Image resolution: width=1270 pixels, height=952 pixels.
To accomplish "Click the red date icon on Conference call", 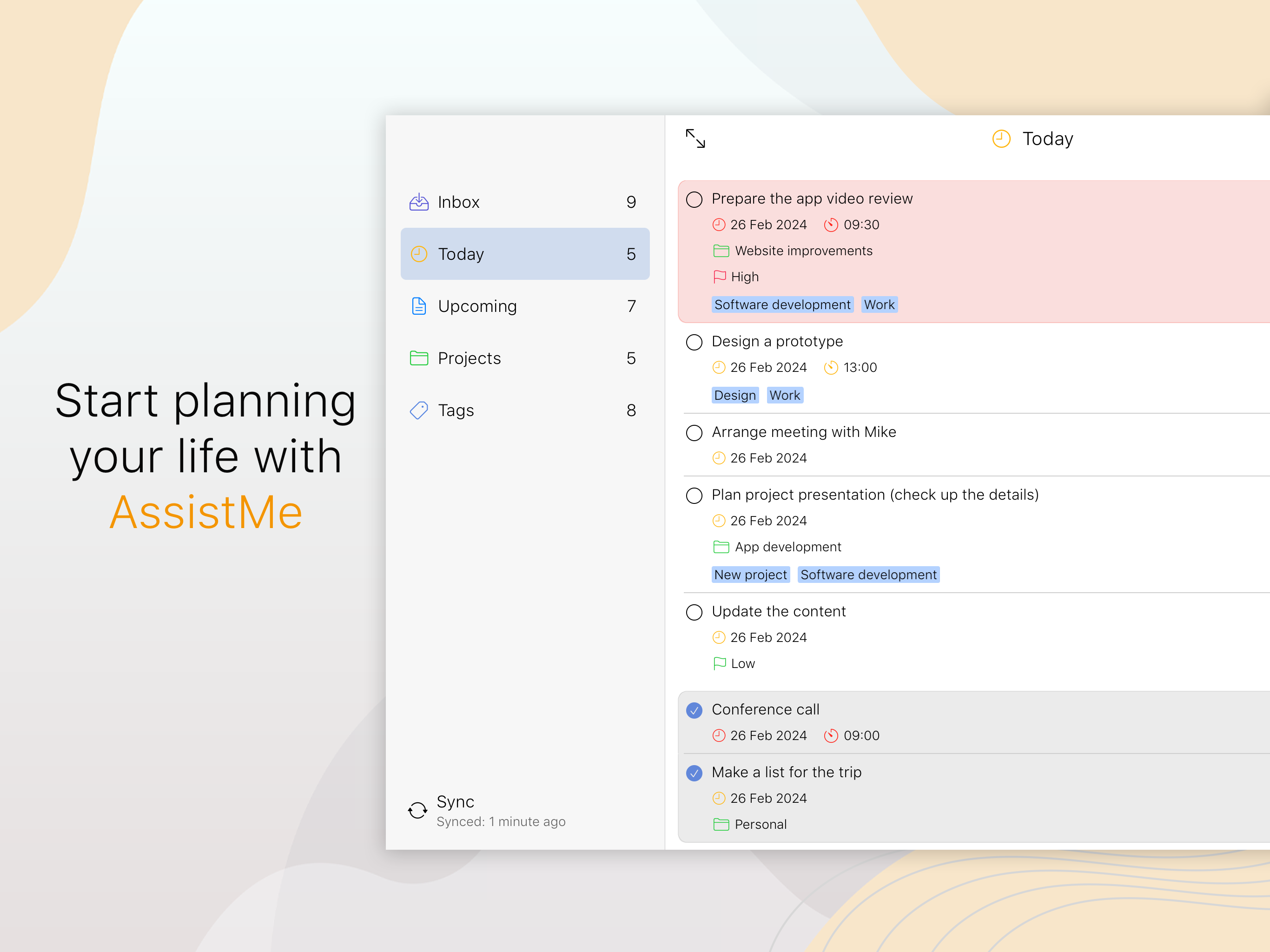I will (x=719, y=735).
